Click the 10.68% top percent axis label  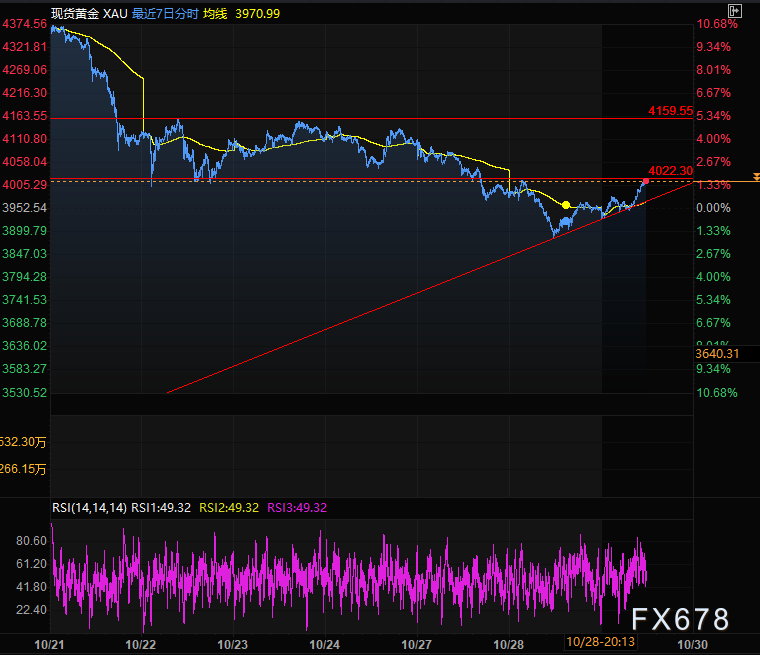pyautogui.click(x=718, y=24)
